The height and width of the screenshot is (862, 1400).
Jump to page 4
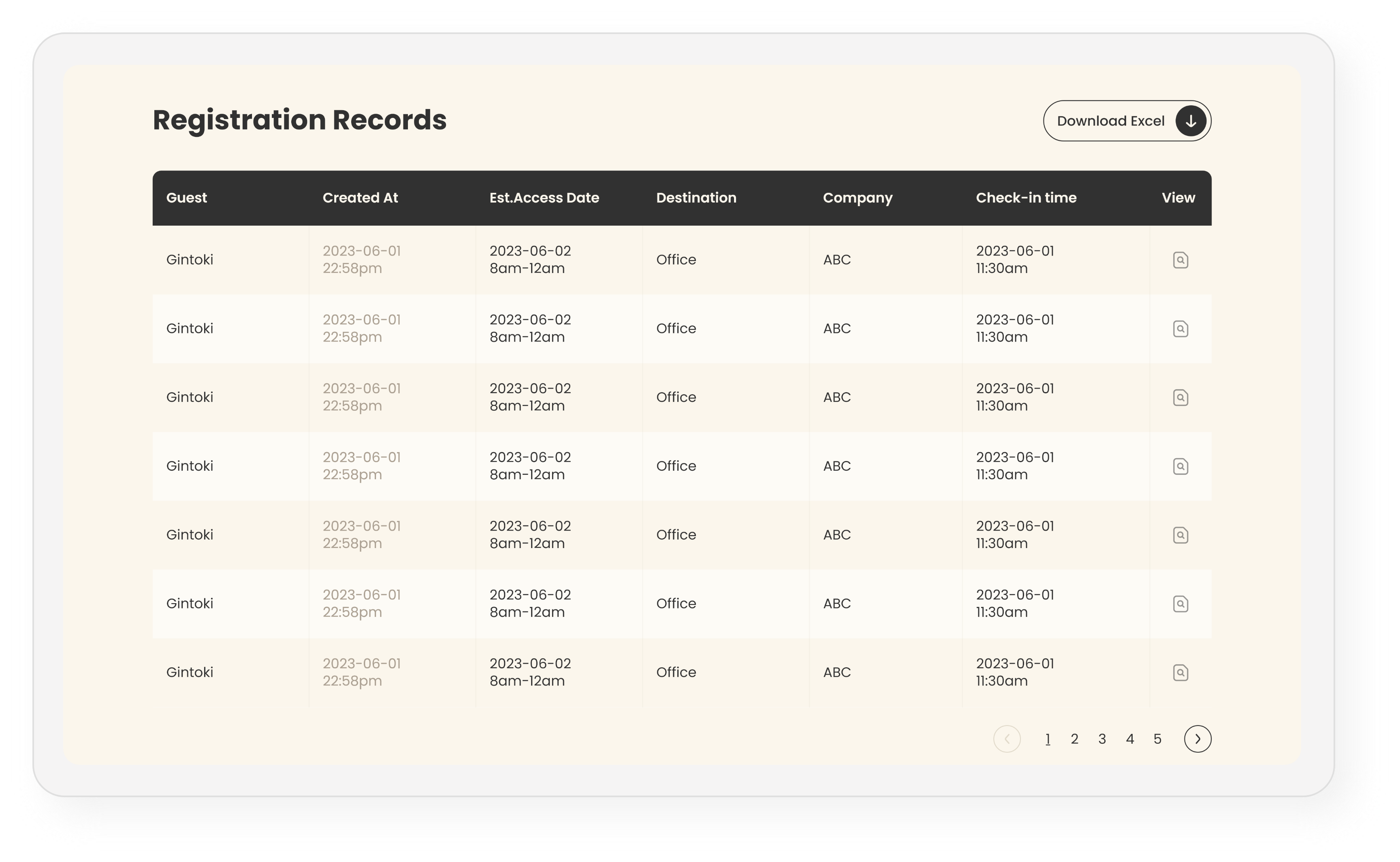pos(1130,739)
